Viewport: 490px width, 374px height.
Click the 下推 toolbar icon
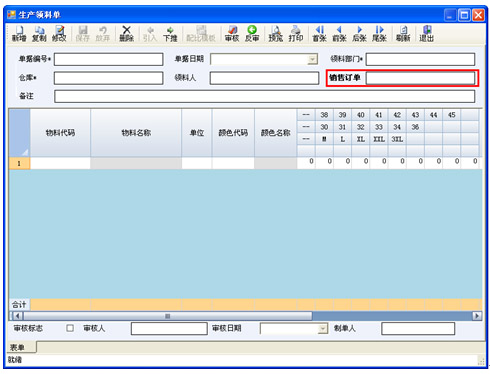coord(170,34)
